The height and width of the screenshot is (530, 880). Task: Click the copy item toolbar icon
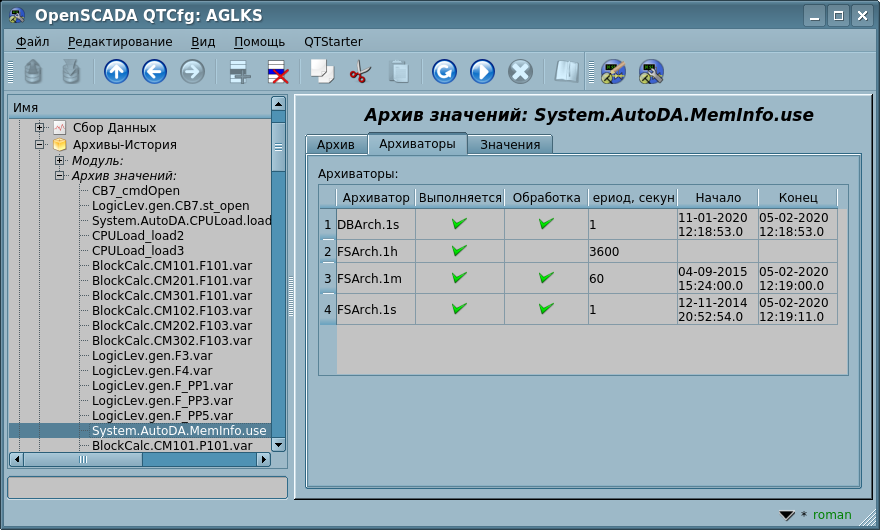pyautogui.click(x=322, y=72)
